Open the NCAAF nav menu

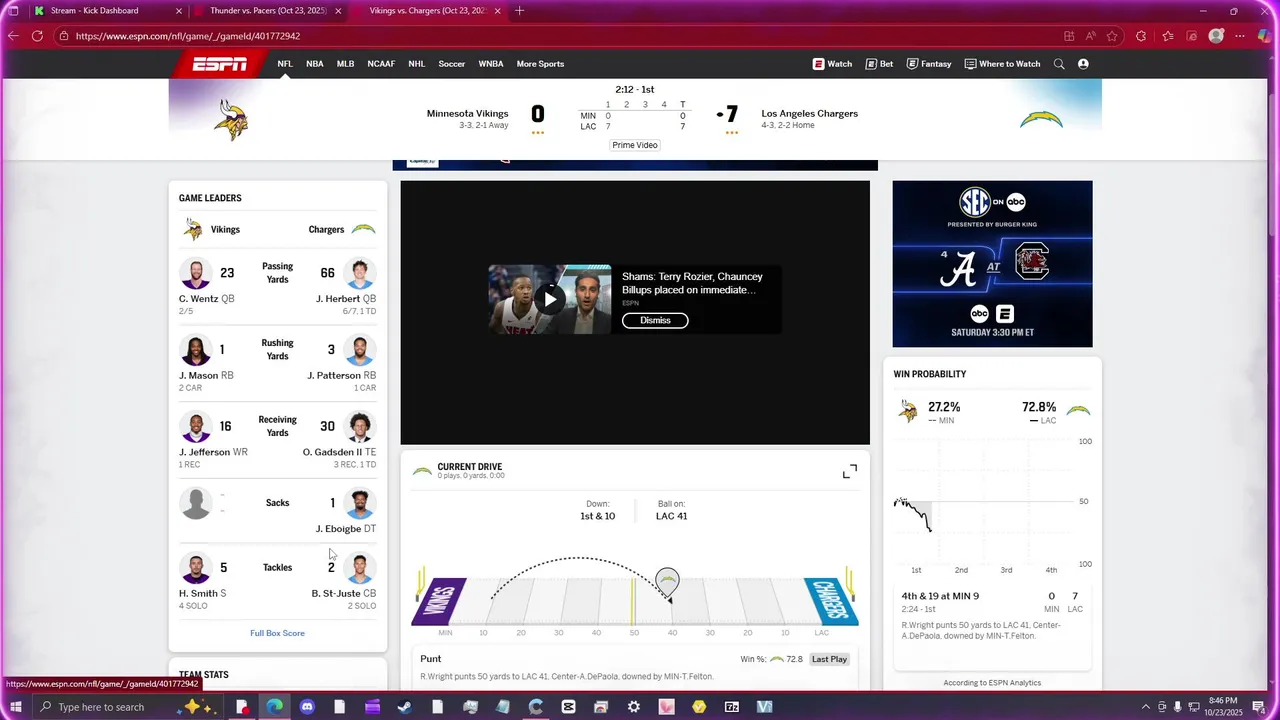coord(381,64)
